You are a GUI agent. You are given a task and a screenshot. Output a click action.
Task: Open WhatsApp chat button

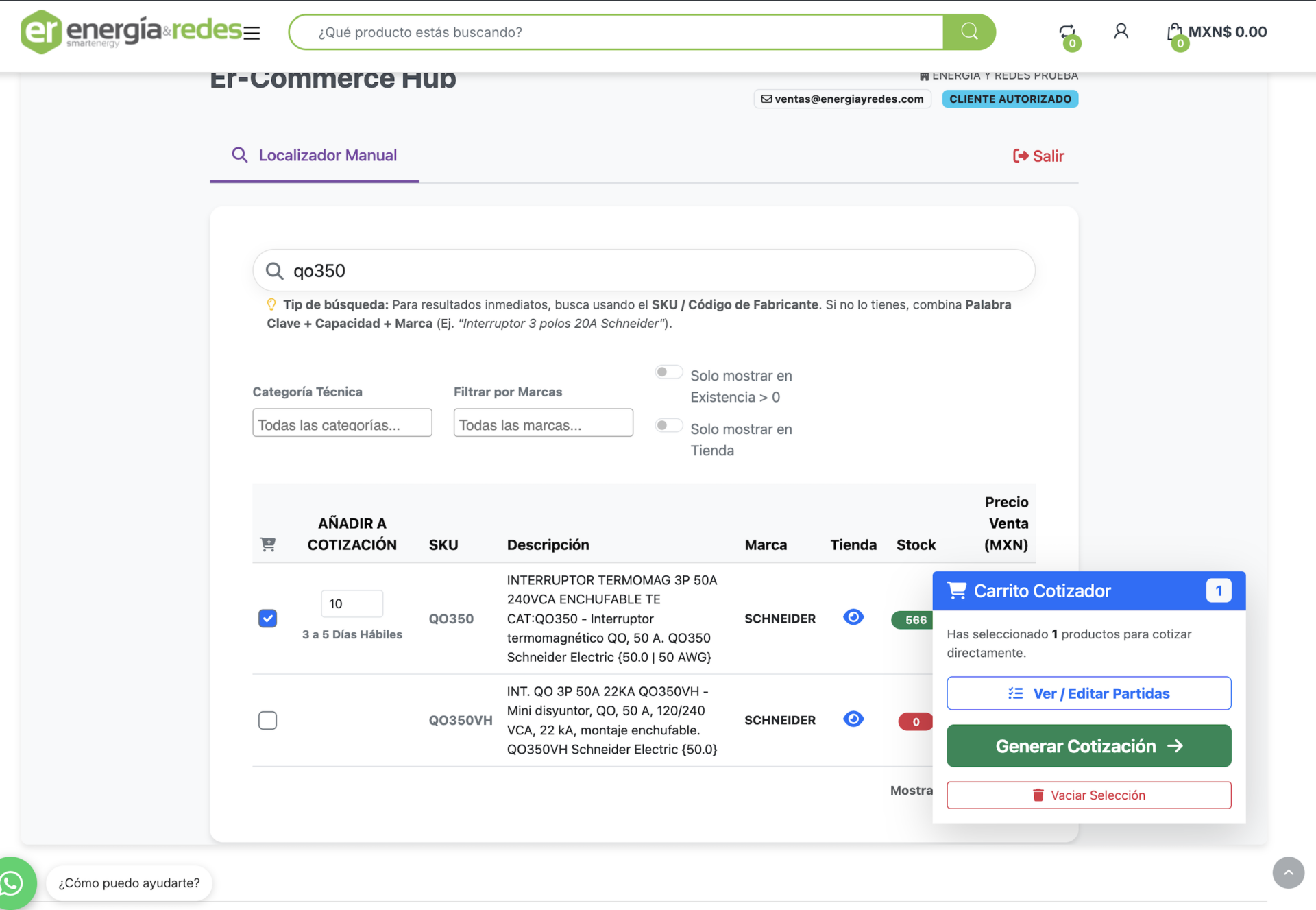(x=12, y=883)
